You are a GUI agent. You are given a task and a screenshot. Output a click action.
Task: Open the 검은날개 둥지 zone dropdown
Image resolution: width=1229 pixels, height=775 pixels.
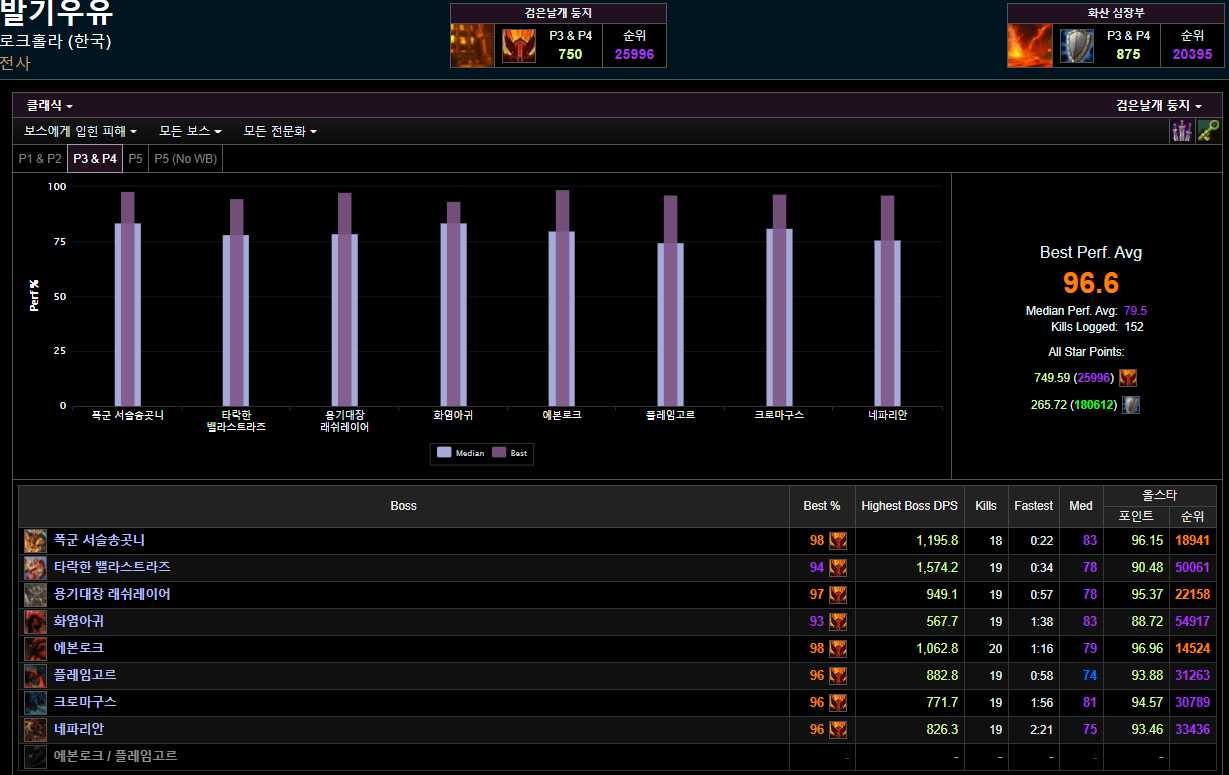click(1159, 105)
